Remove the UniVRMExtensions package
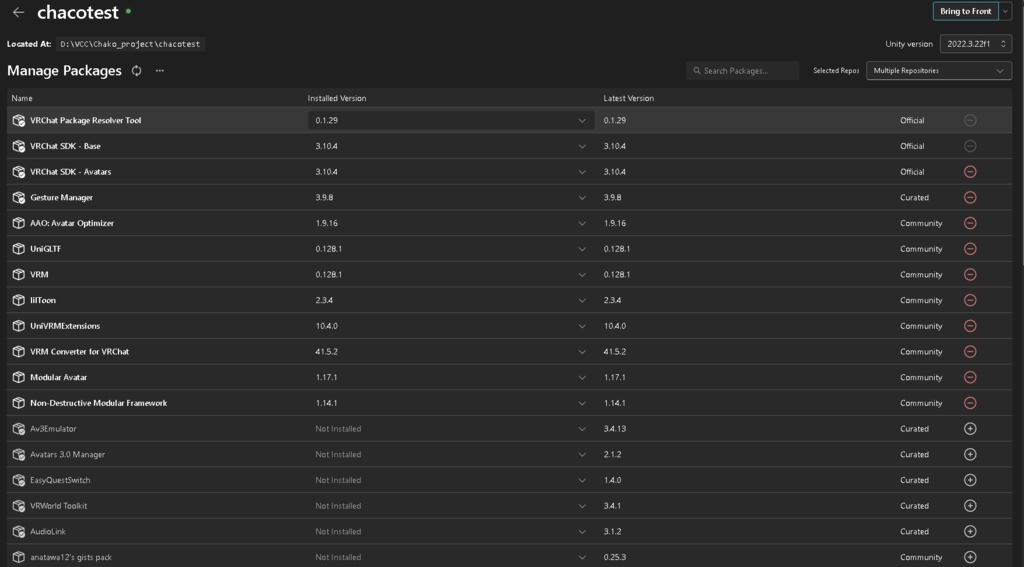The height and width of the screenshot is (567, 1024). click(970, 326)
